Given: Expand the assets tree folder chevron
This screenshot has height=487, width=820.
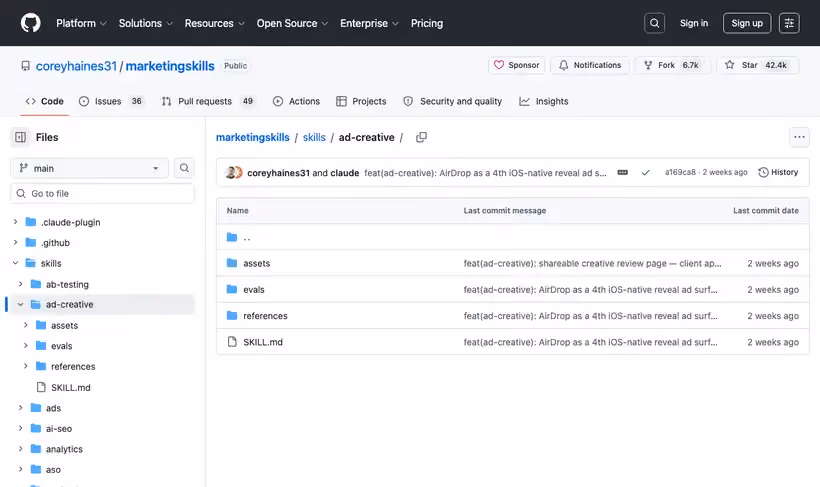Looking at the screenshot, I should pos(26,325).
